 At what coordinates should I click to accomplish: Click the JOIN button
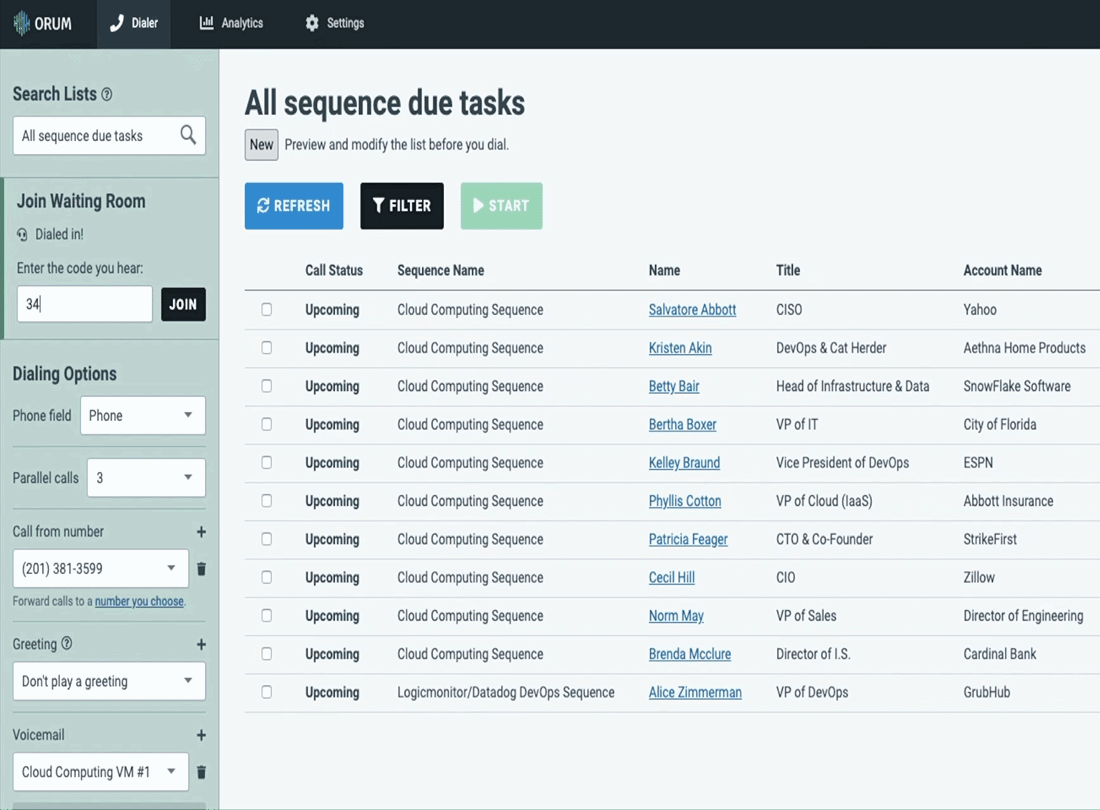click(x=183, y=304)
